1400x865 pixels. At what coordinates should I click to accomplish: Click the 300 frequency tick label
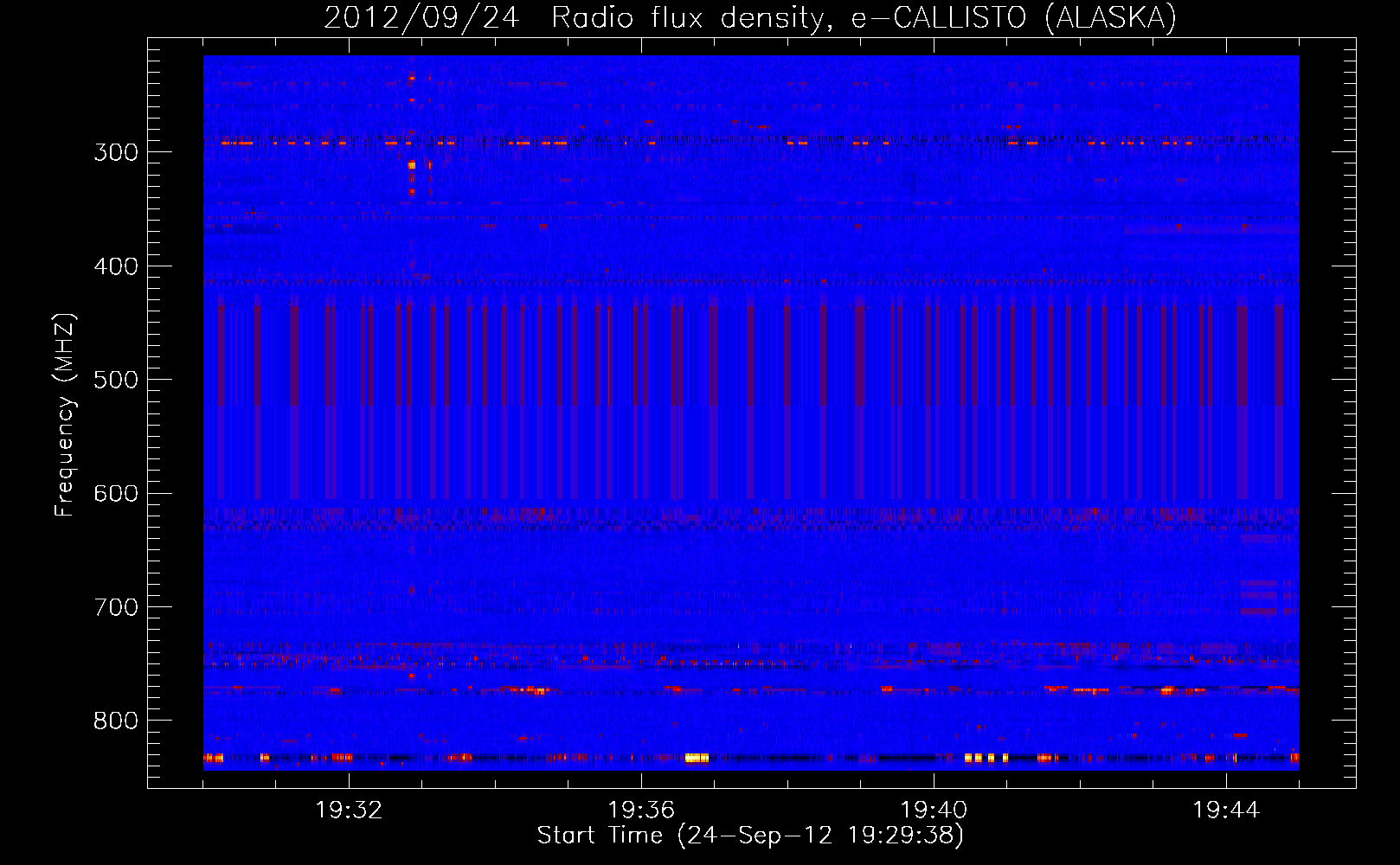pos(116,152)
